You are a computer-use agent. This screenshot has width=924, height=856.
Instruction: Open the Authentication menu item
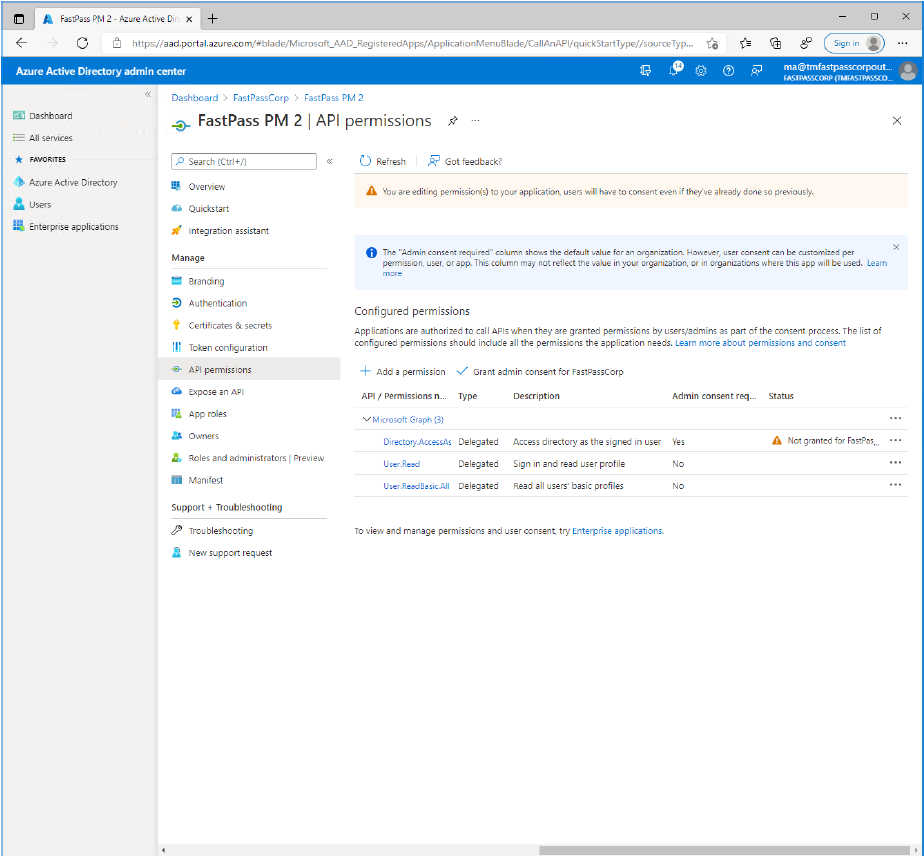pos(217,303)
